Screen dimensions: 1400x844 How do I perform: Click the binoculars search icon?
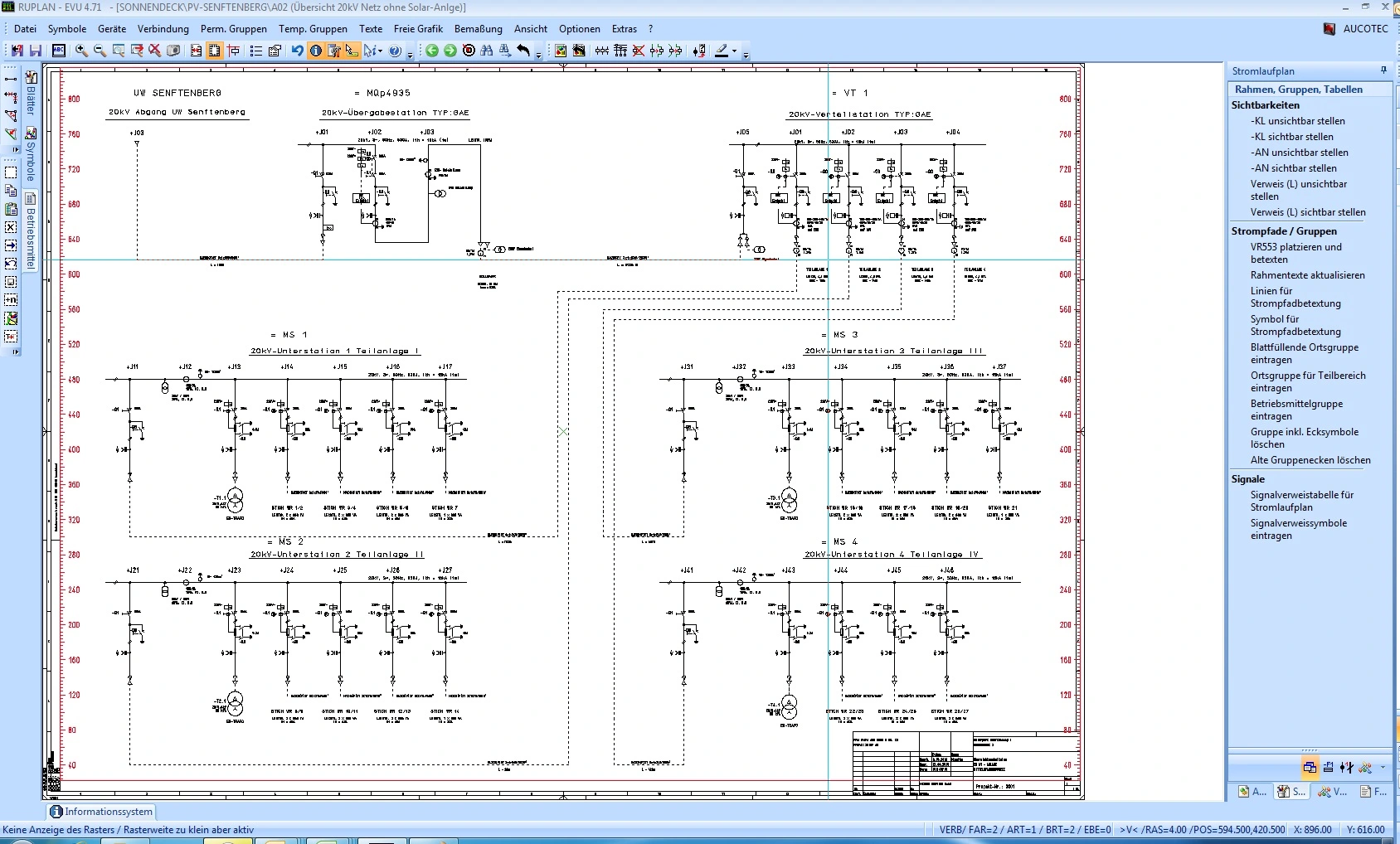pos(487,51)
